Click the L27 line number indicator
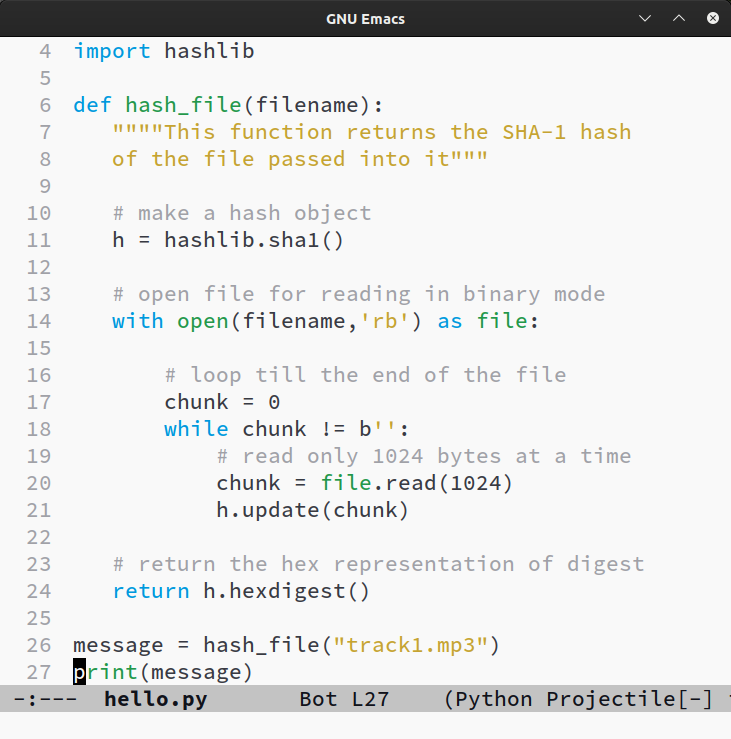731x739 pixels. pos(370,699)
